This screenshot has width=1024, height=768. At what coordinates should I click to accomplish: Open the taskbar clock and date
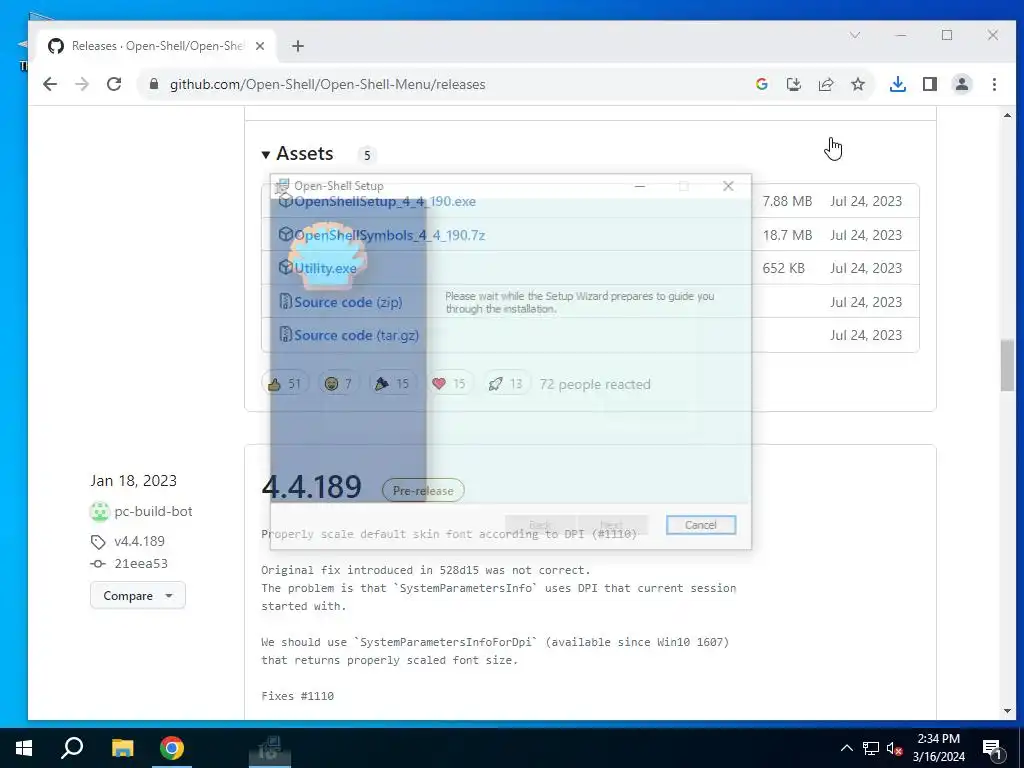tap(938, 748)
